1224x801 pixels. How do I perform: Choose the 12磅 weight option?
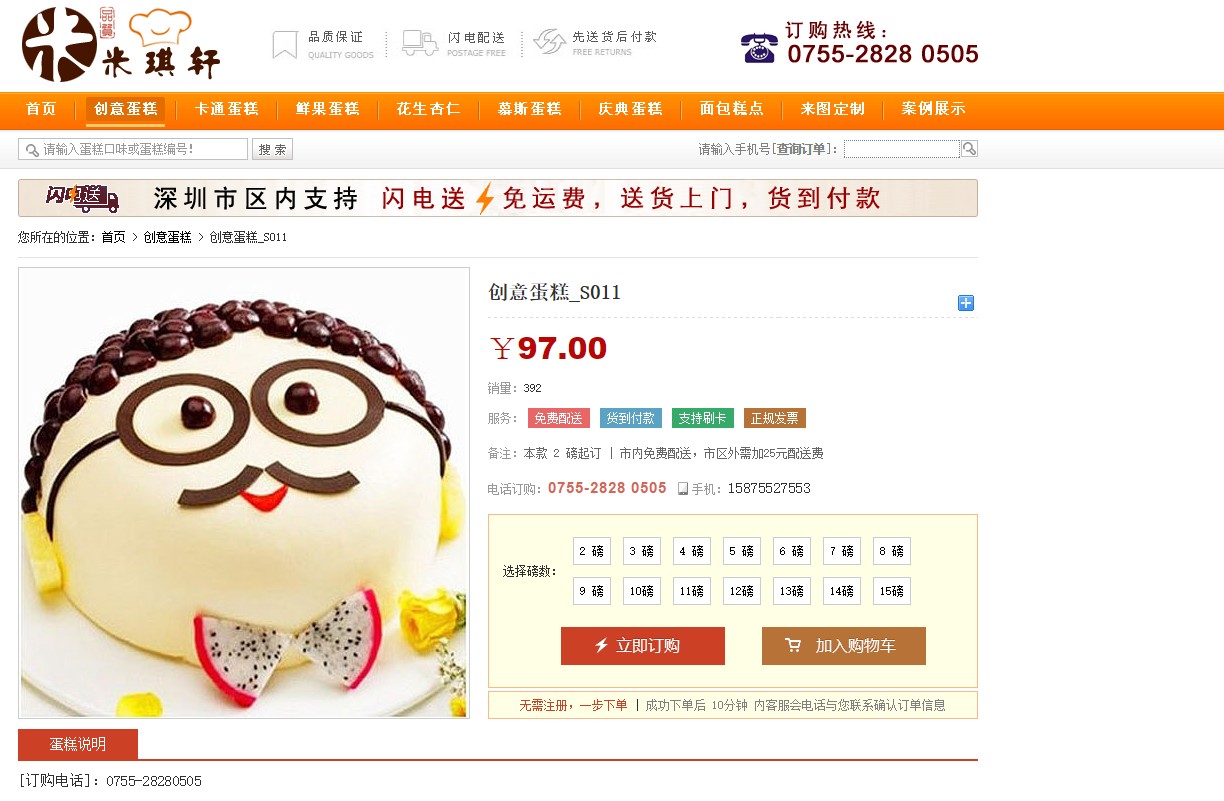(x=742, y=591)
